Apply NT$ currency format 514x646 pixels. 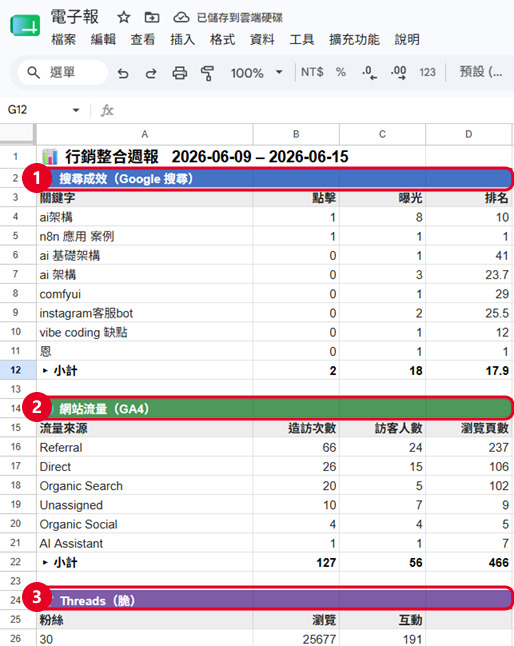point(312,72)
